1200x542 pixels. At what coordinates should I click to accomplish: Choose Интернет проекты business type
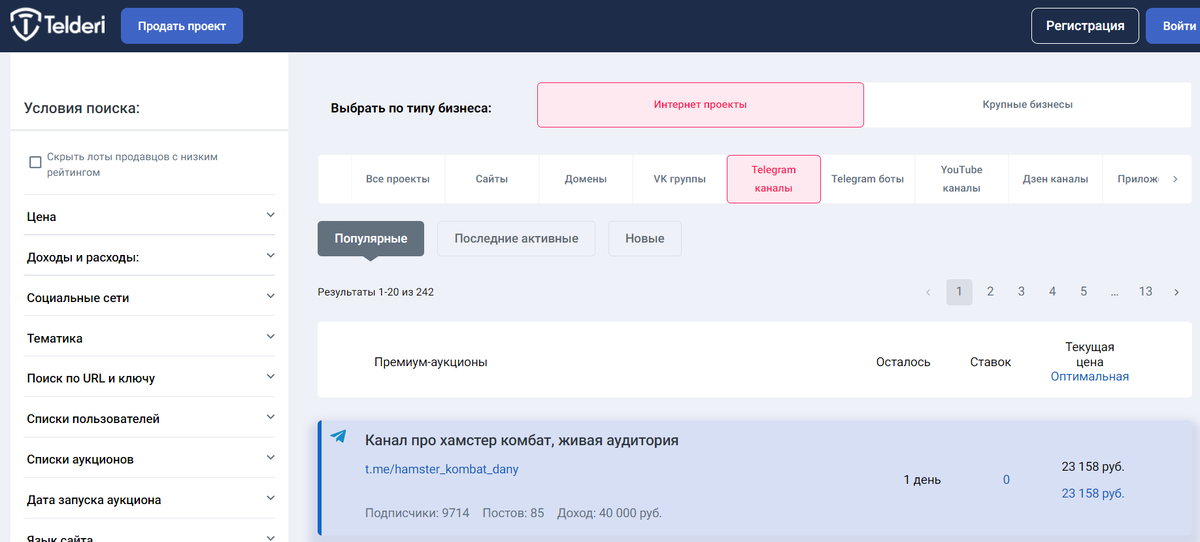(x=701, y=104)
